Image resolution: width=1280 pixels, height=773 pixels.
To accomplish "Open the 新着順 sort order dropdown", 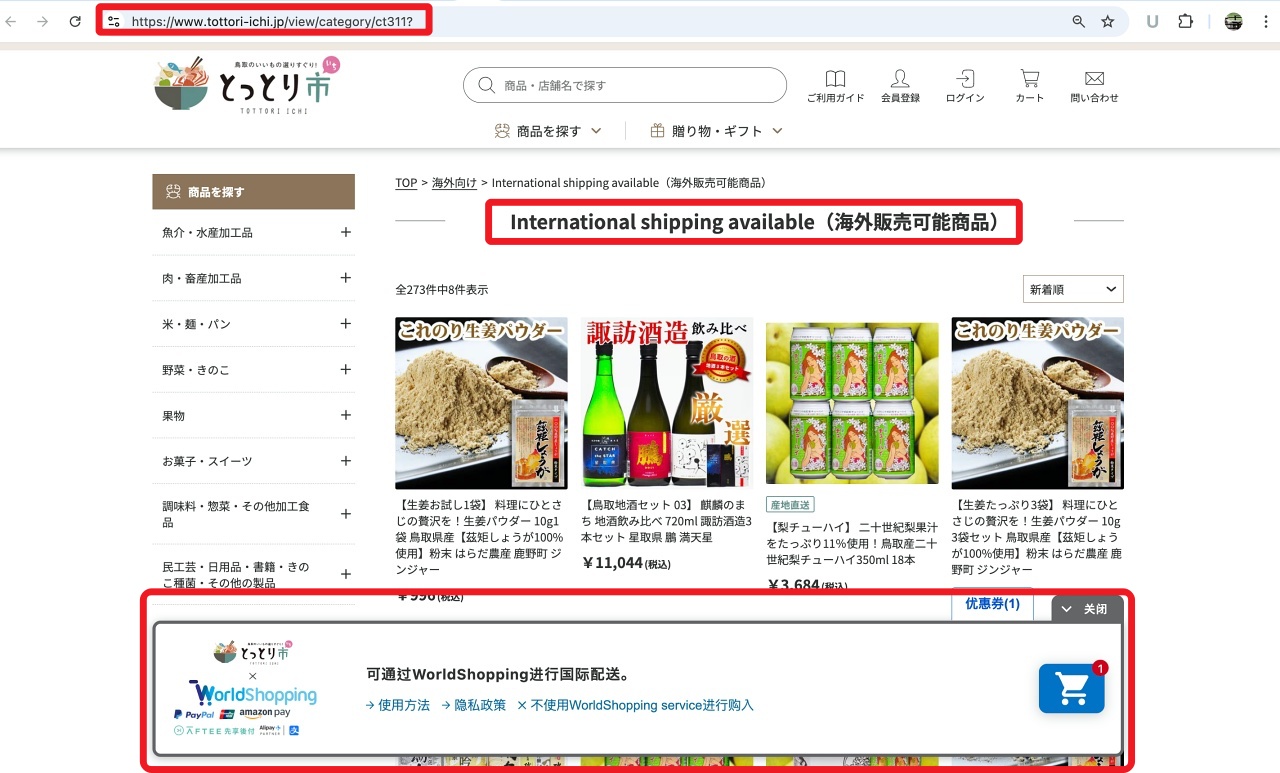I will click(1072, 288).
